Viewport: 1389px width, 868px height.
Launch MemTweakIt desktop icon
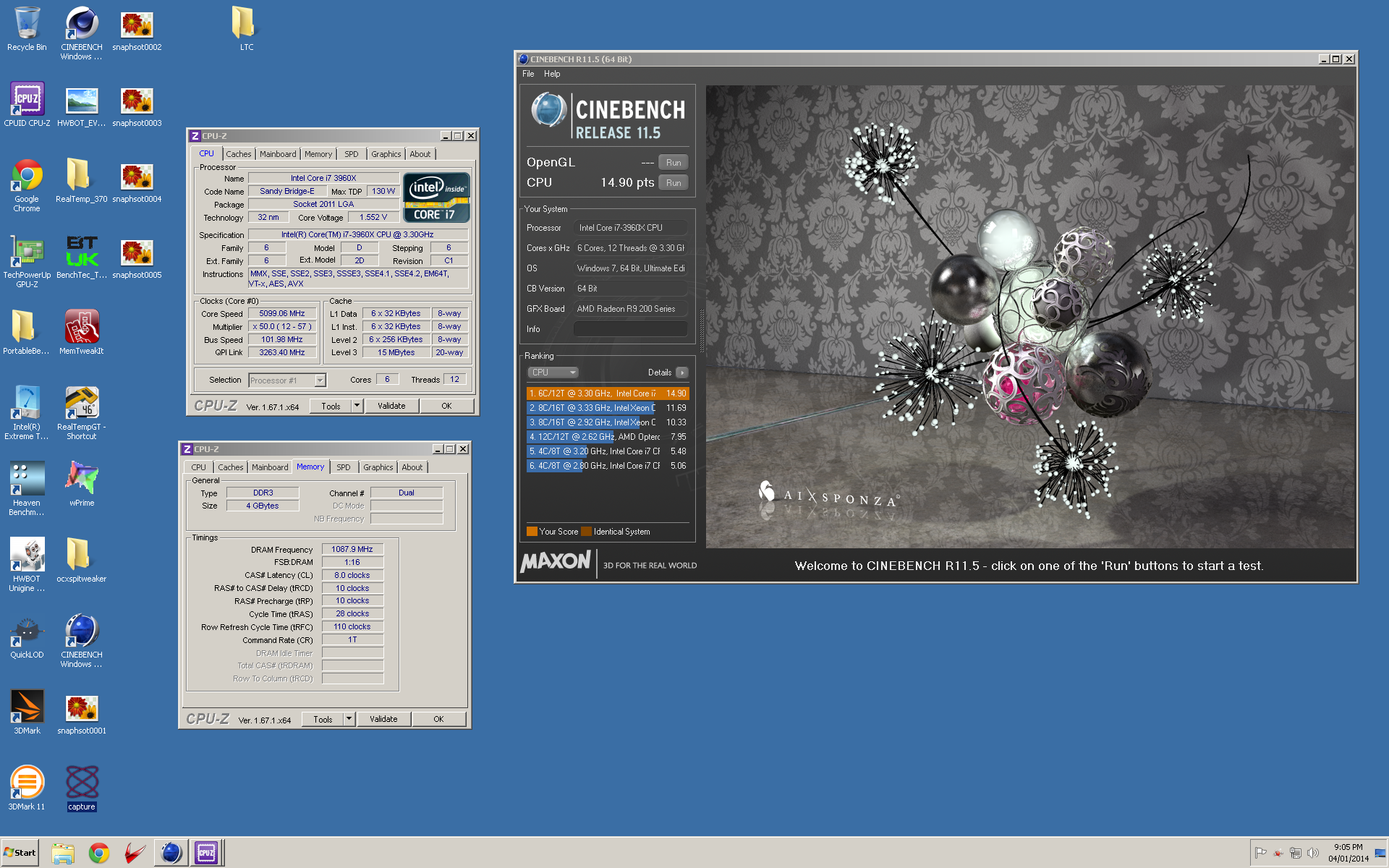point(82,333)
